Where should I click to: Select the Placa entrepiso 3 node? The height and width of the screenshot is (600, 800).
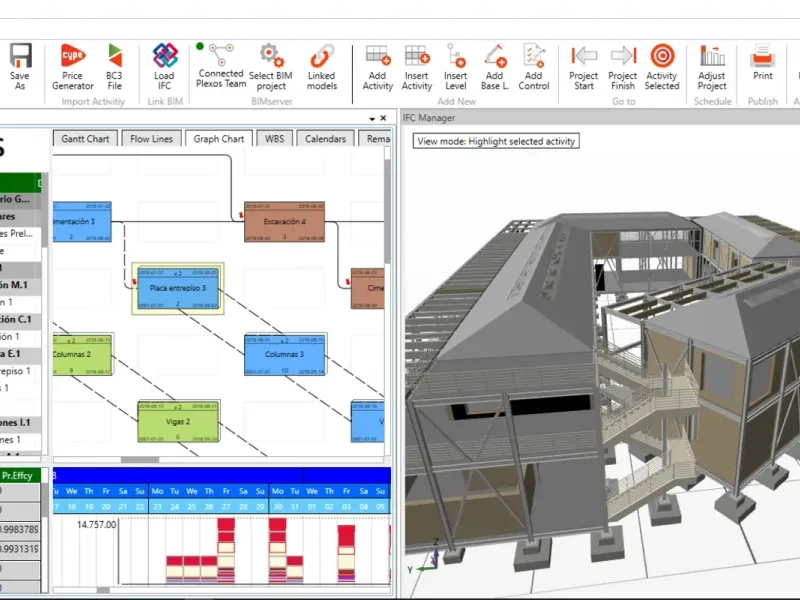point(178,288)
